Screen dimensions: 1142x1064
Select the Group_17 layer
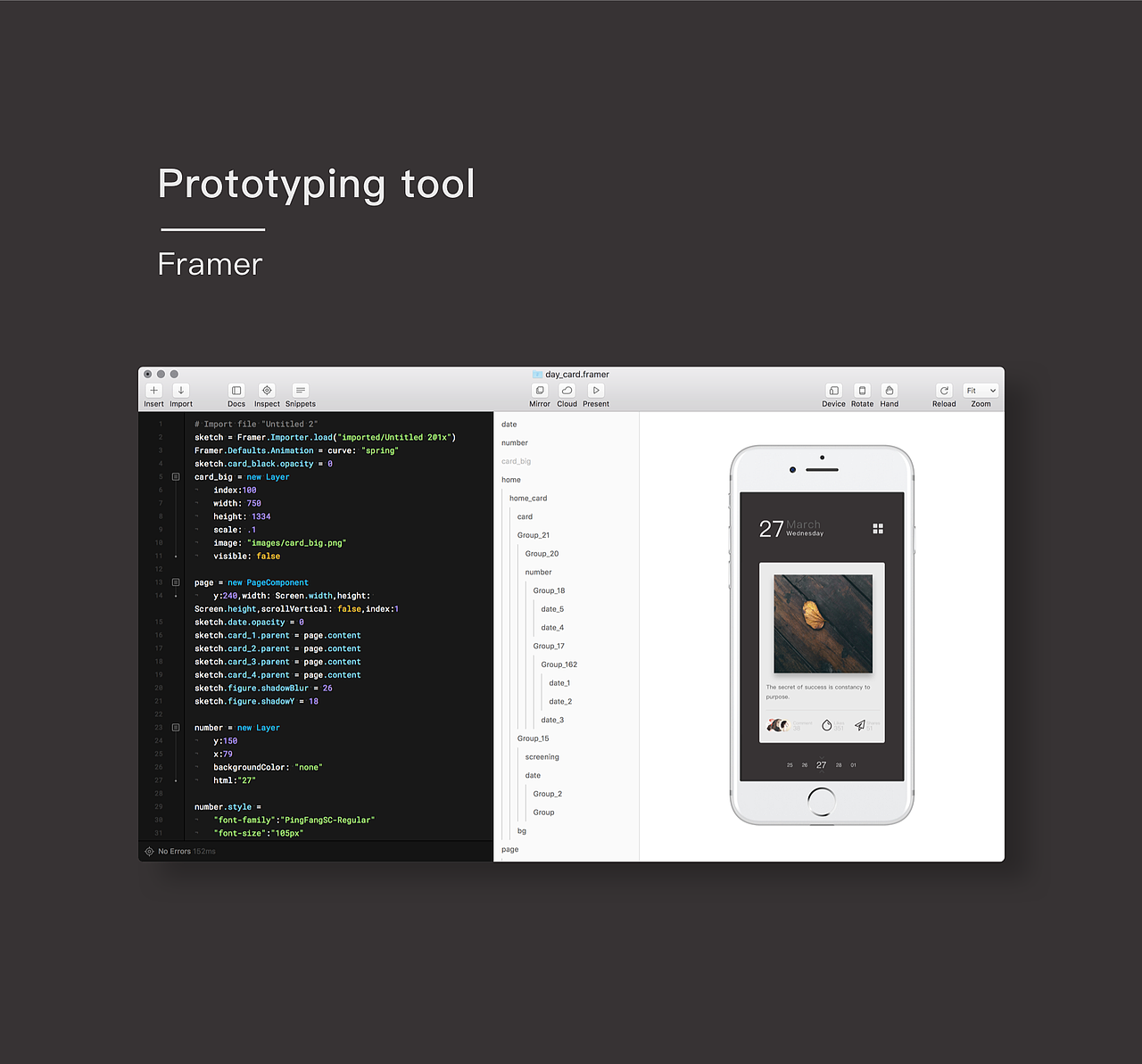(x=549, y=647)
